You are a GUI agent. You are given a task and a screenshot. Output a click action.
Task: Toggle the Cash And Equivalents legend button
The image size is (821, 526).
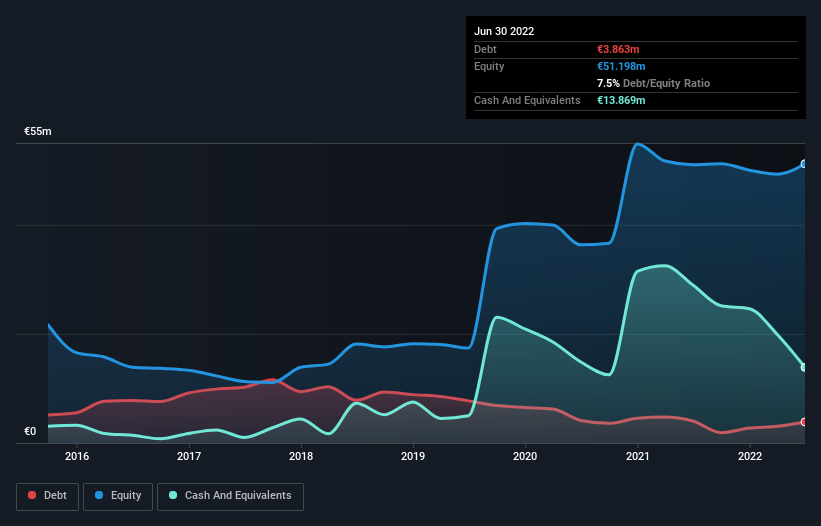230,496
